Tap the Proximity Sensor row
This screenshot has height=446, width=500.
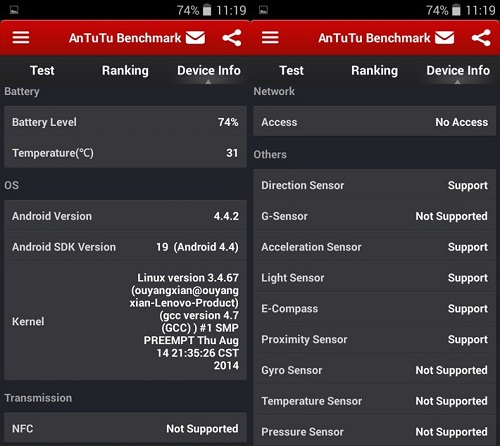click(375, 339)
